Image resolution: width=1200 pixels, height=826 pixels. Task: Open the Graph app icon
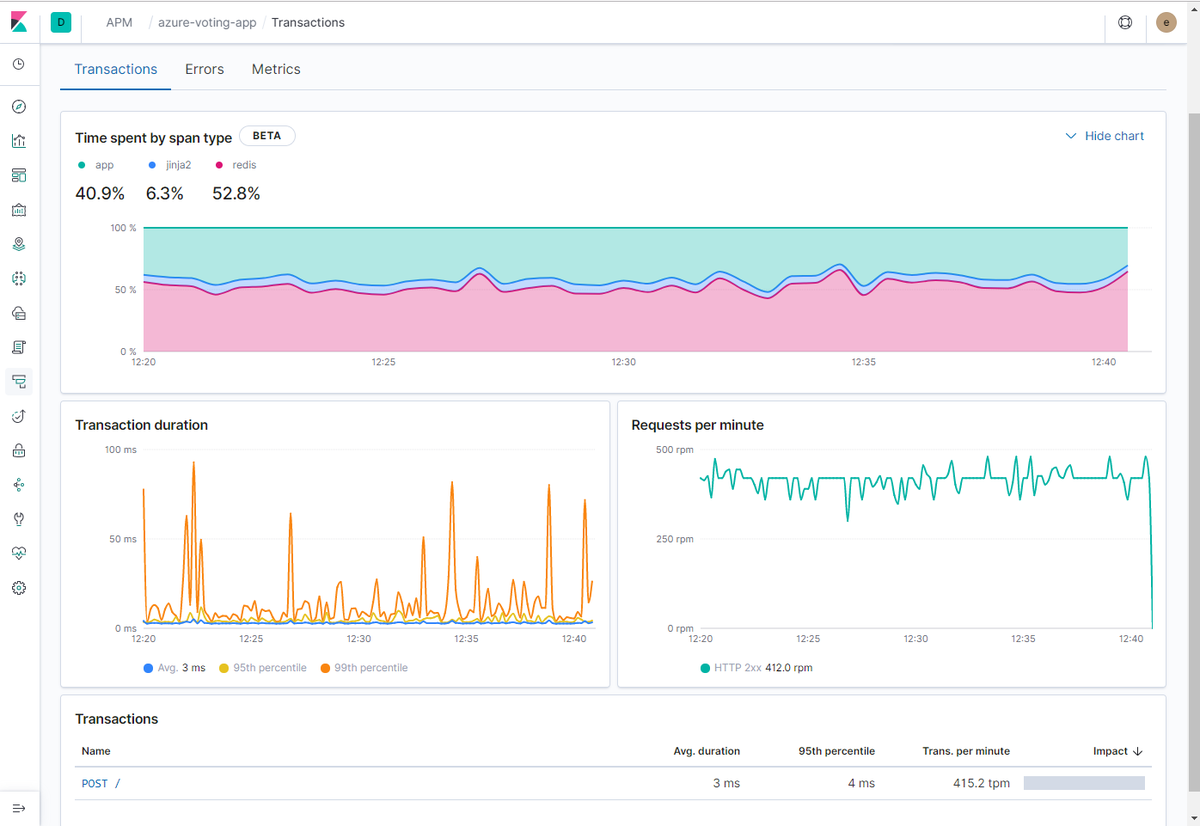19,484
